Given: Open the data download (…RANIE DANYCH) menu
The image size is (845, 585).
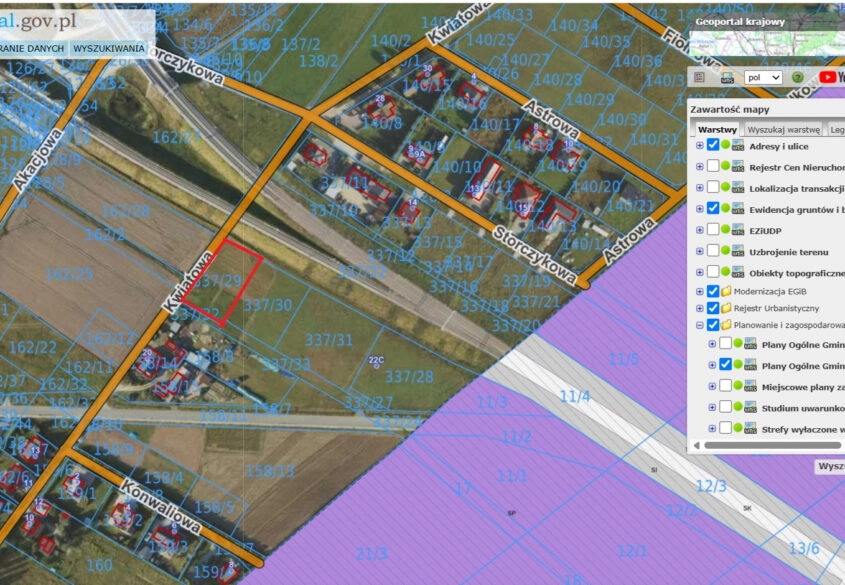Looking at the screenshot, I should pyautogui.click(x=32, y=48).
